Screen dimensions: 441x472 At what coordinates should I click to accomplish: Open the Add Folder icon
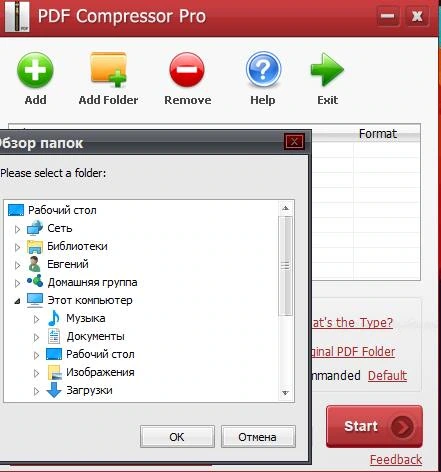click(109, 69)
